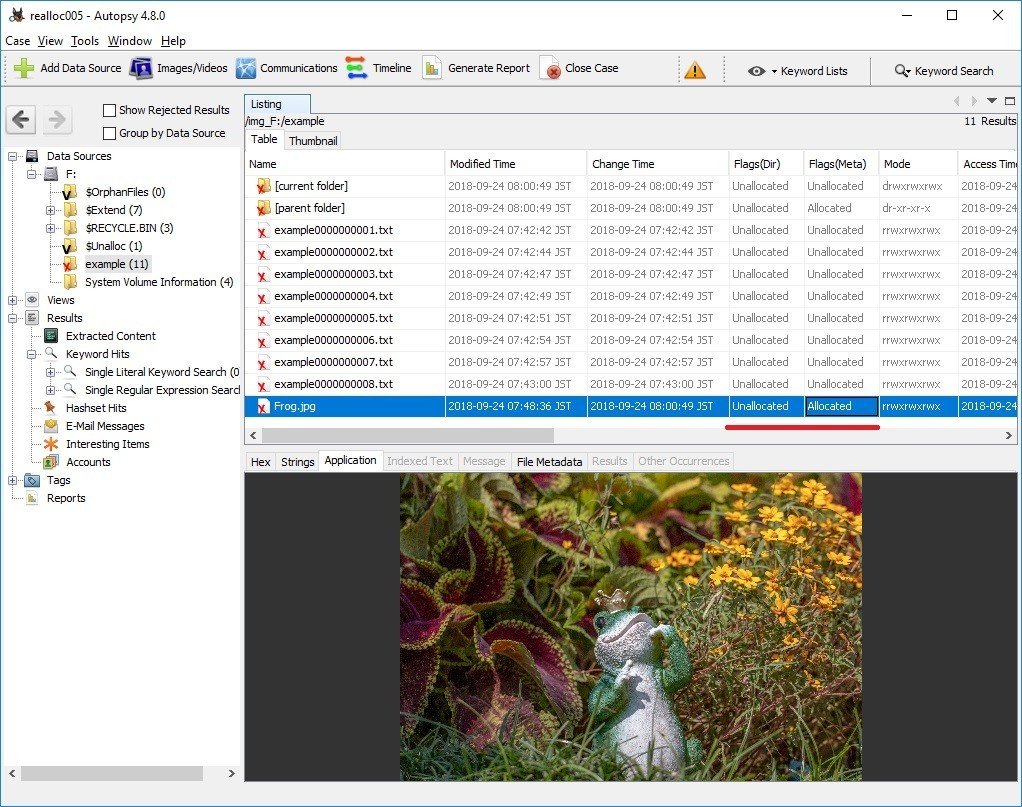
Task: Switch to the Strings tab
Action: pyautogui.click(x=297, y=462)
